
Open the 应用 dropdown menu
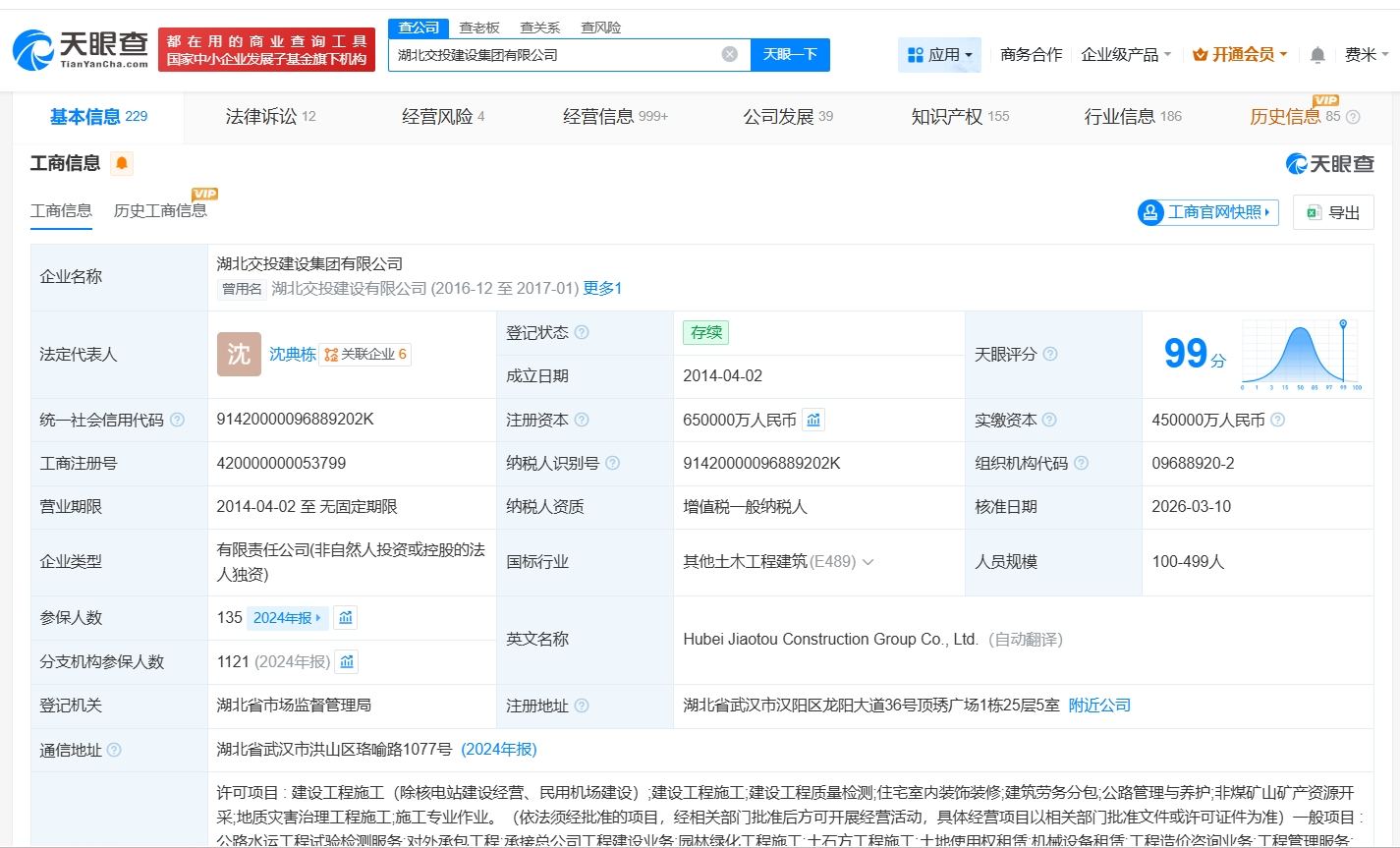pyautogui.click(x=939, y=55)
